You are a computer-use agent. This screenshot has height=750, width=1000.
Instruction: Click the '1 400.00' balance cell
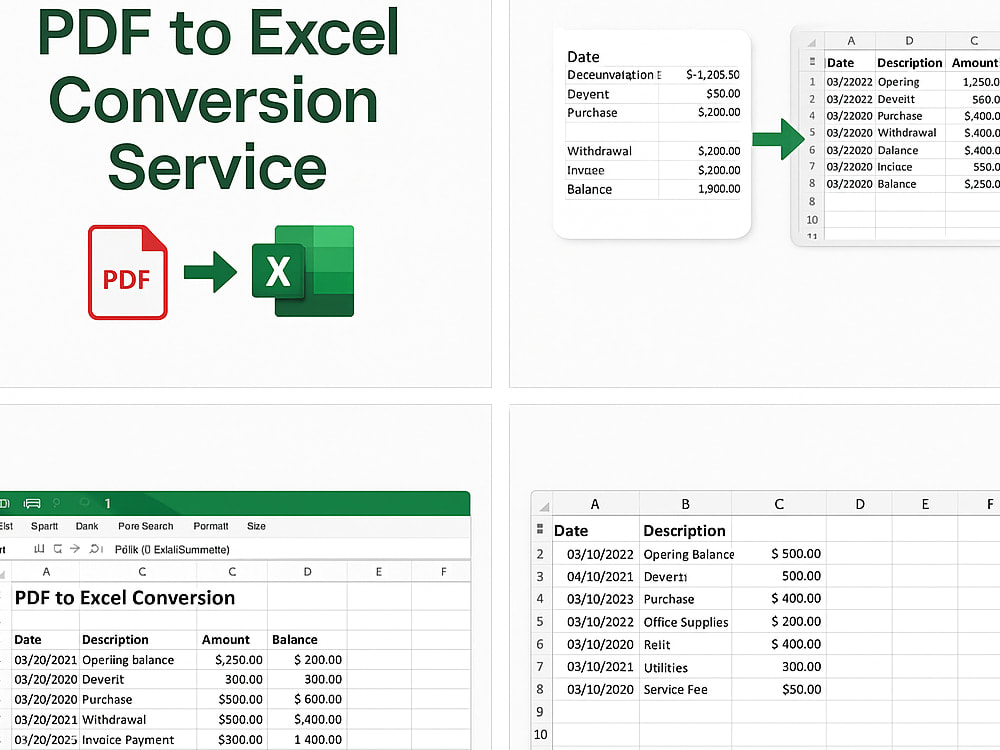(318, 740)
